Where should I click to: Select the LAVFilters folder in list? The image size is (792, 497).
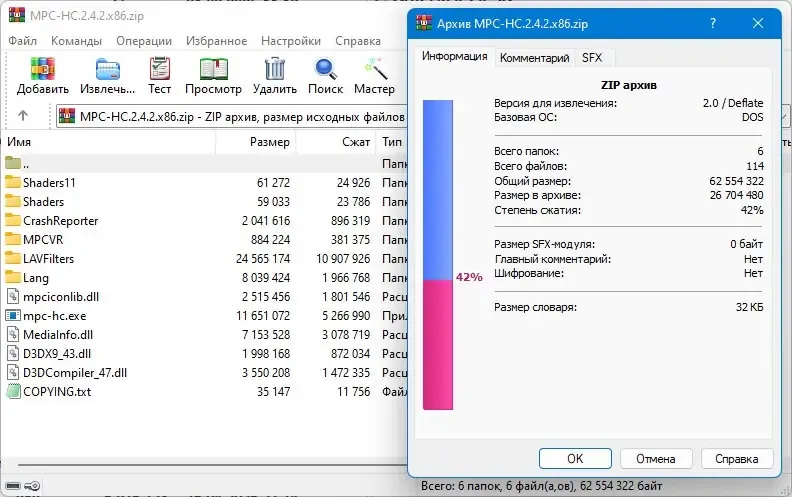coord(48,258)
